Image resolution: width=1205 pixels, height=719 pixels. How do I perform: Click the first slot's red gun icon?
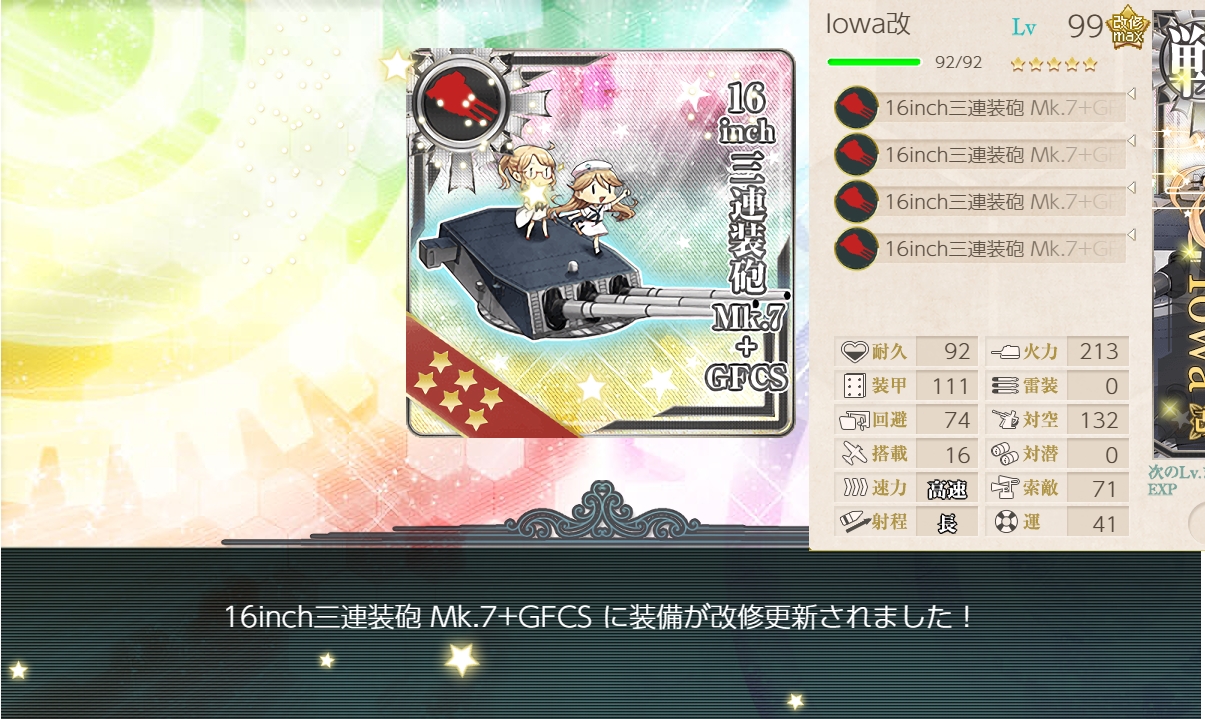click(x=856, y=108)
